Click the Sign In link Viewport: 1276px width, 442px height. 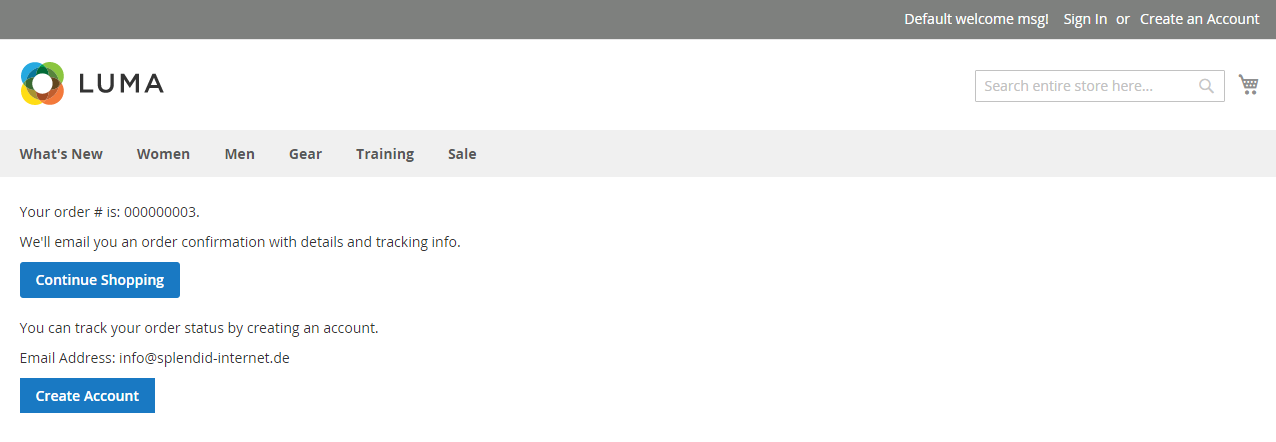(x=1085, y=19)
